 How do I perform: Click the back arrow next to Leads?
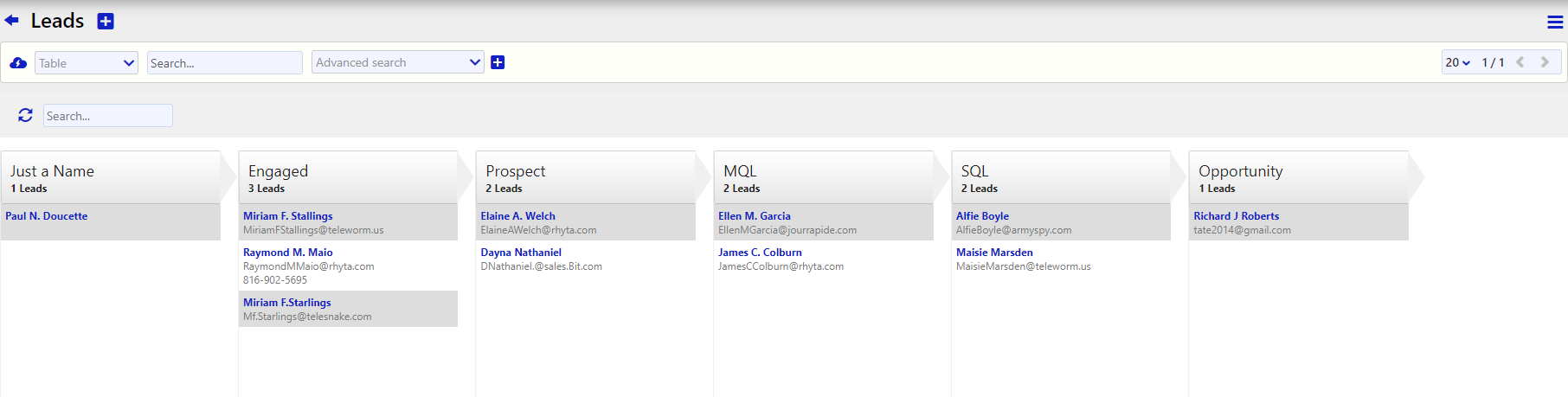(x=11, y=20)
